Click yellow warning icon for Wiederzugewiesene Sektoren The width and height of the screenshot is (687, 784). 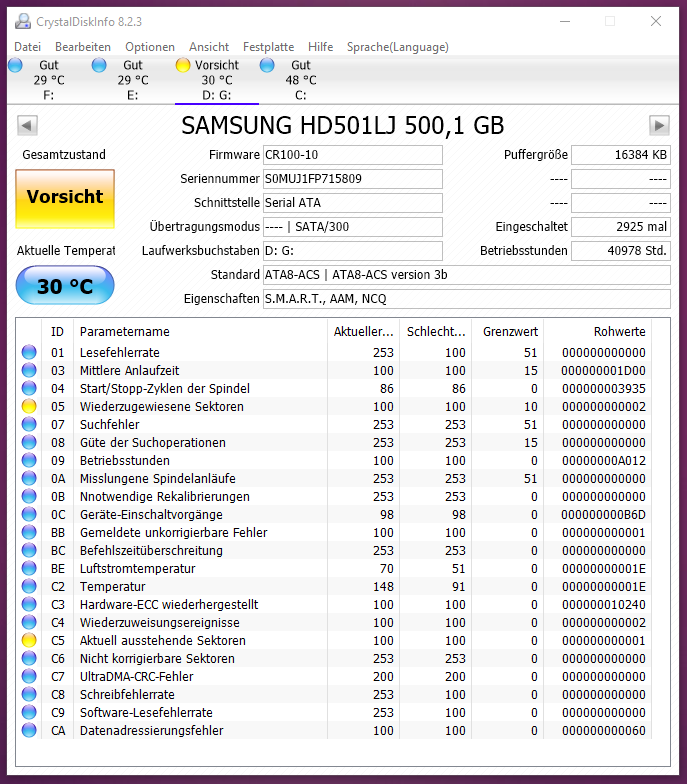tap(29, 406)
